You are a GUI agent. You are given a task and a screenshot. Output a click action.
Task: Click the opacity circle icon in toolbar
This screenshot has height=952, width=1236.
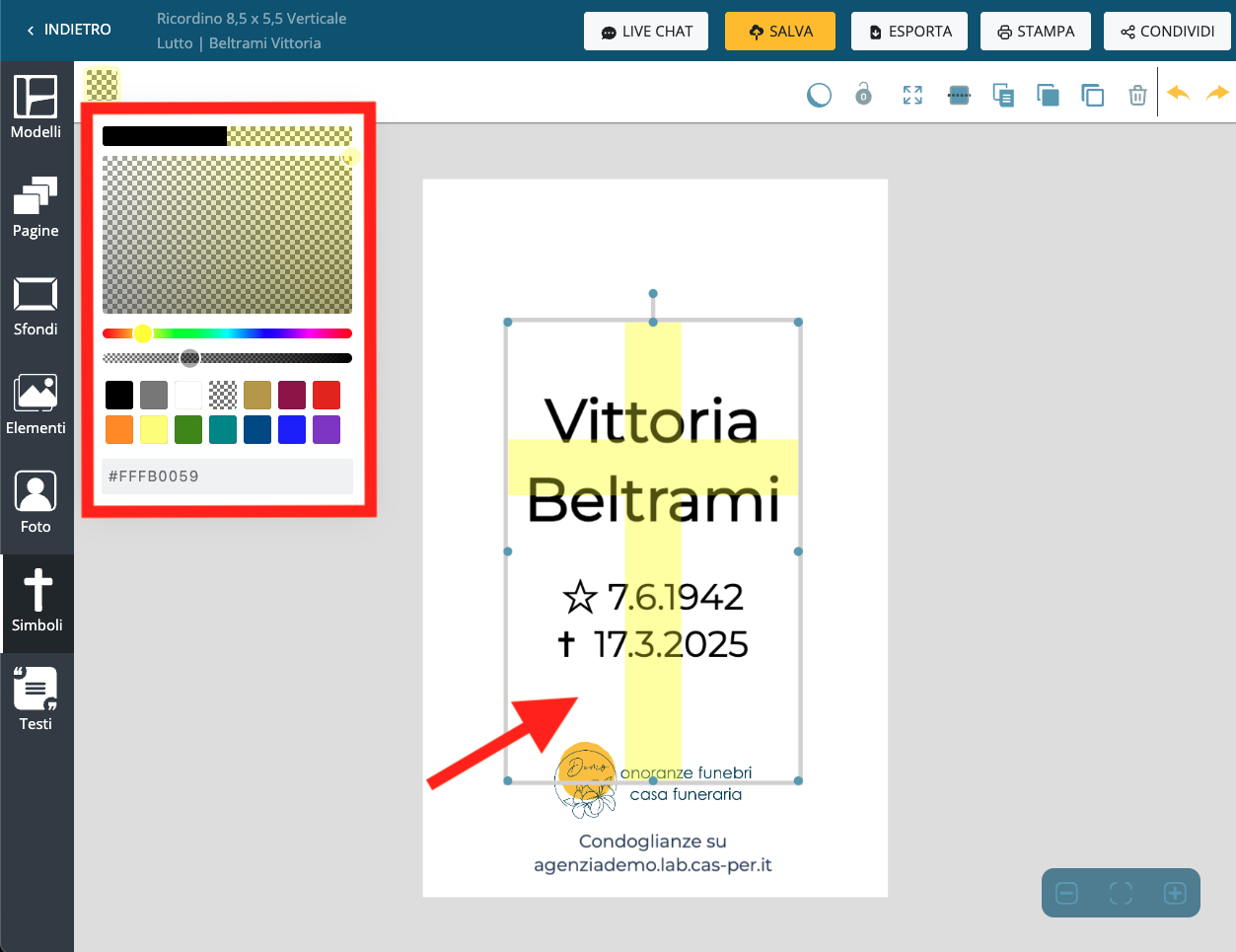819,95
